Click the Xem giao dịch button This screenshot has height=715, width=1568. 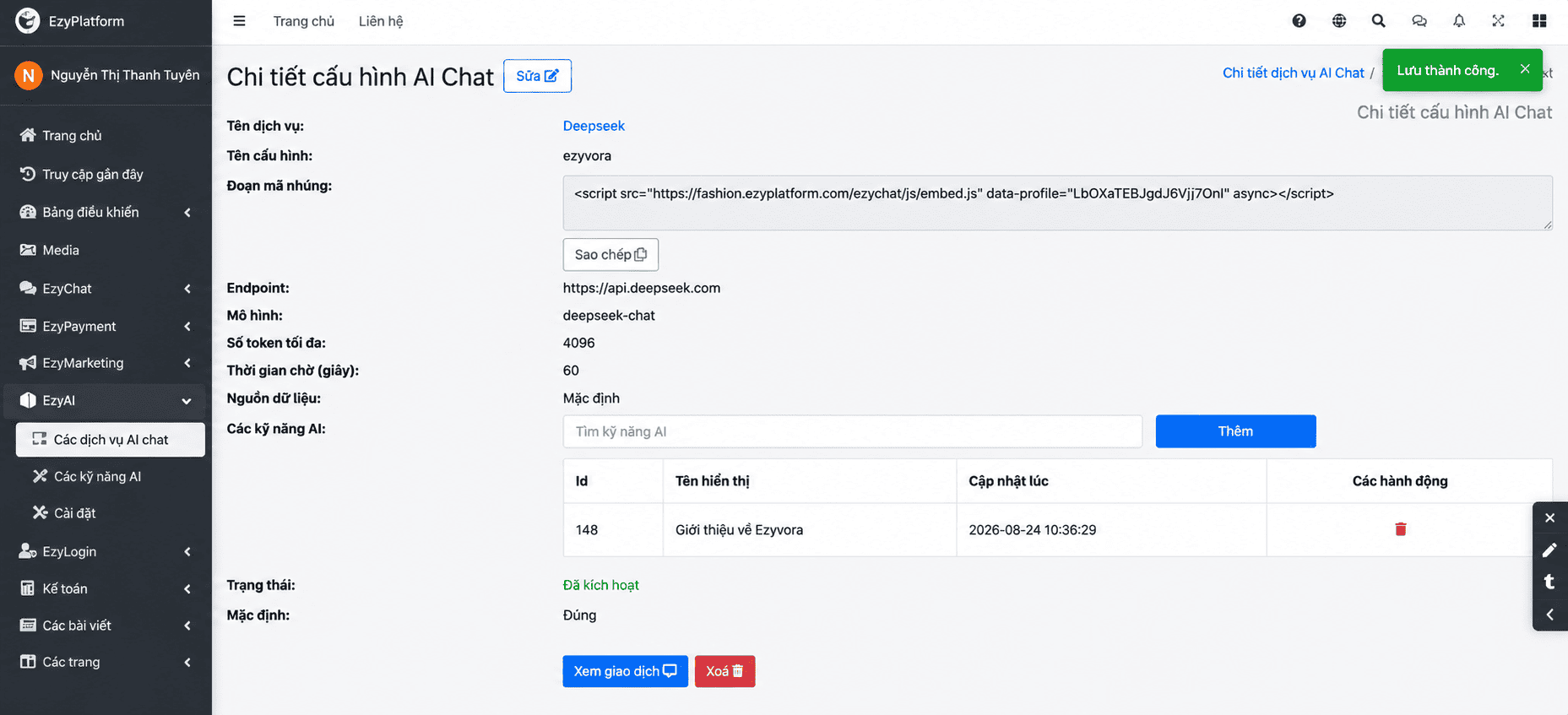(625, 671)
